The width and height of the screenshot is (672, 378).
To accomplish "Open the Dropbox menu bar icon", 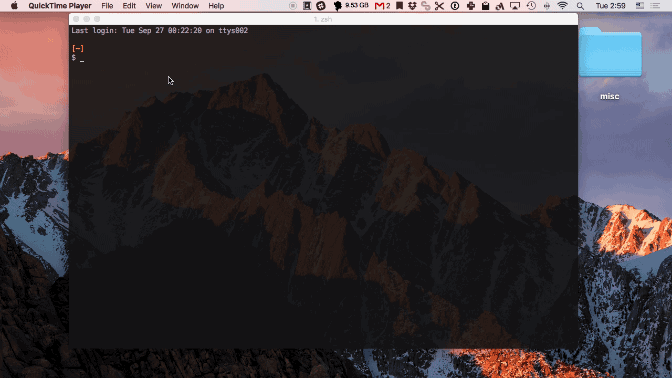I will tap(412, 6).
